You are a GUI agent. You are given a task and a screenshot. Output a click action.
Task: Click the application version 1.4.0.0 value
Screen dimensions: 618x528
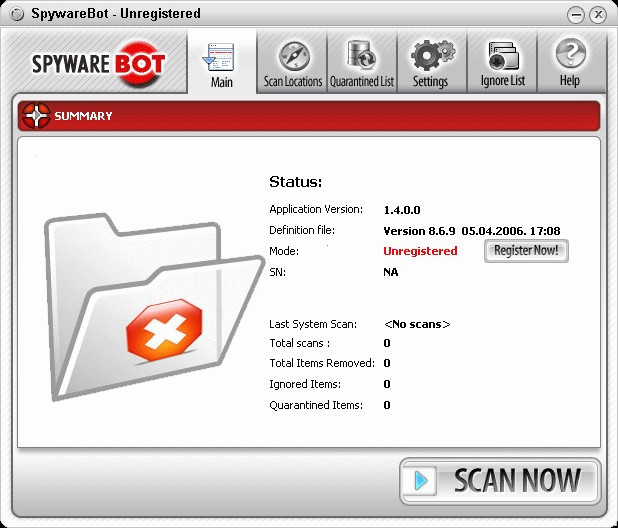click(x=402, y=210)
